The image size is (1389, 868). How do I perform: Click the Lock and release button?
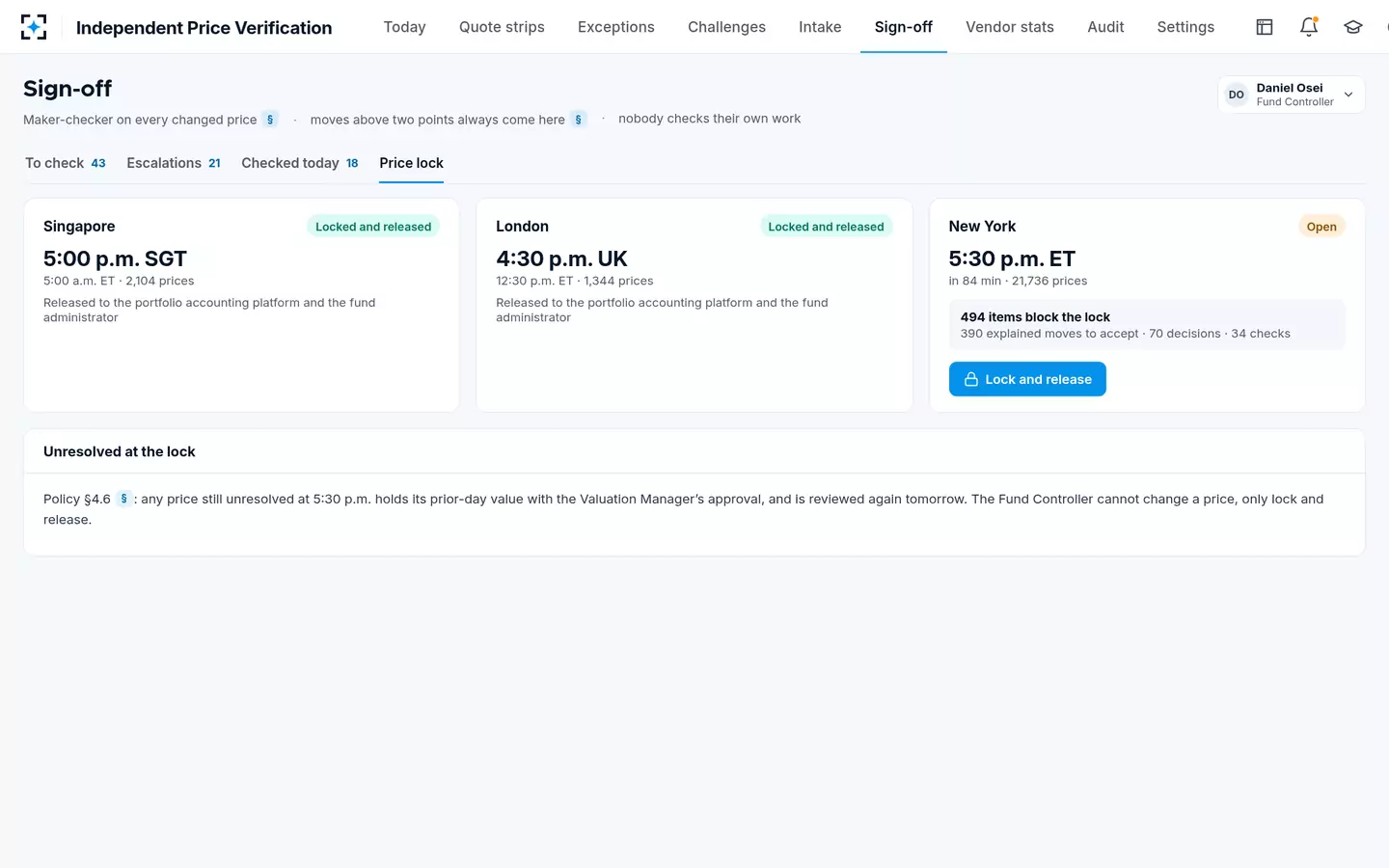[1027, 379]
